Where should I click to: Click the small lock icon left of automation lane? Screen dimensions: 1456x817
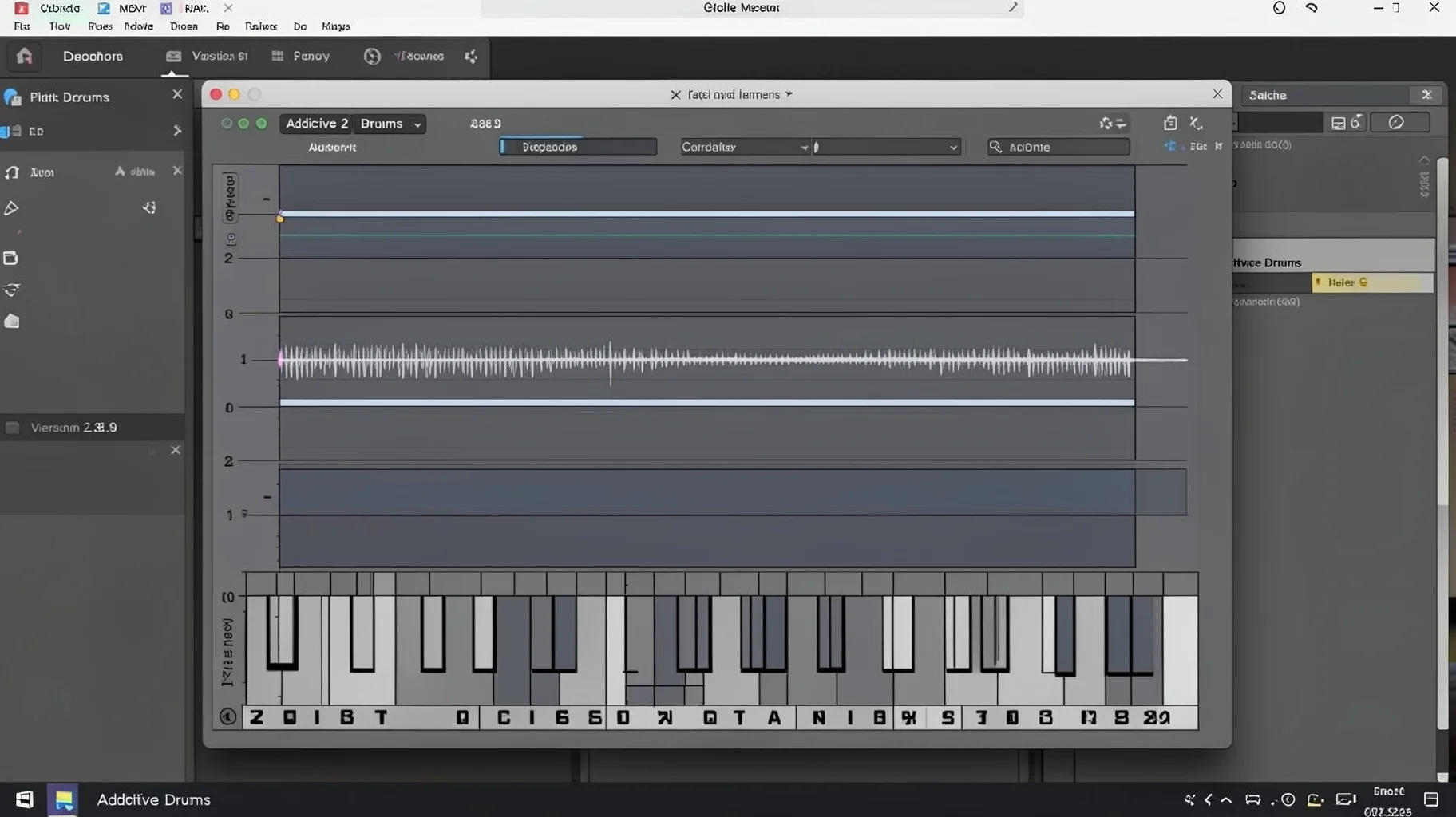click(x=231, y=239)
